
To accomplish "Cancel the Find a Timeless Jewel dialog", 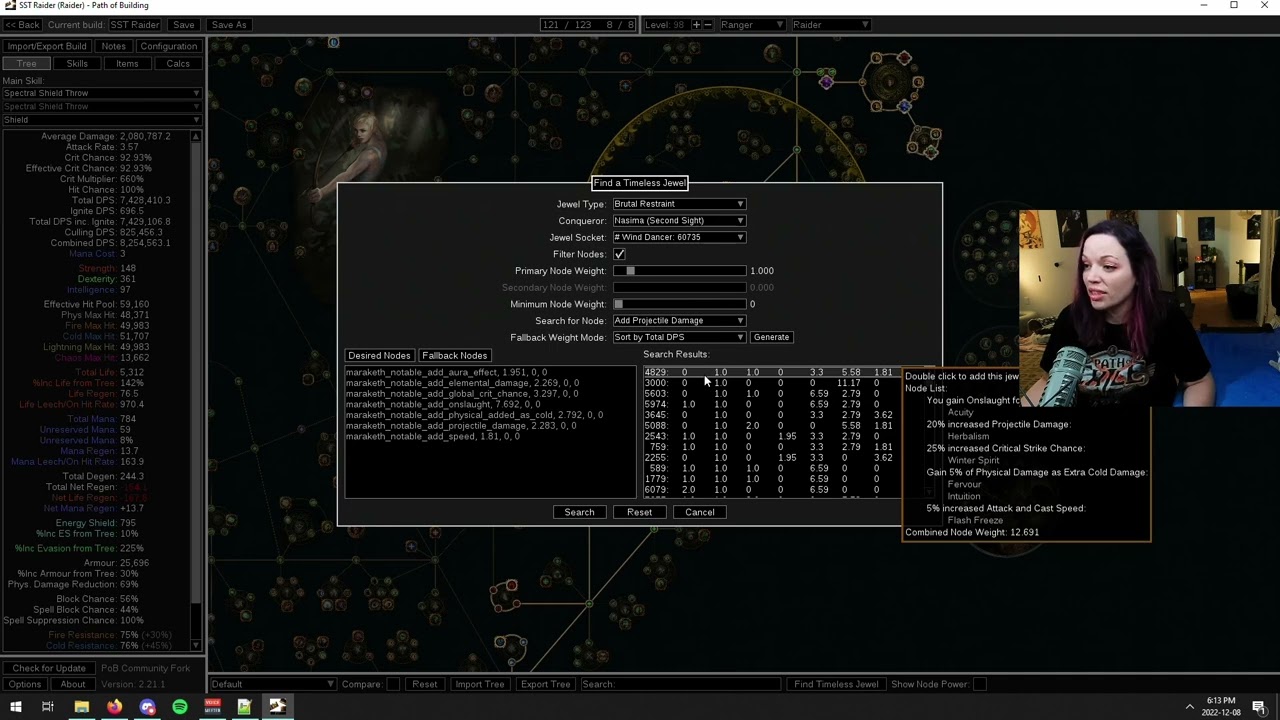I will (x=699, y=512).
